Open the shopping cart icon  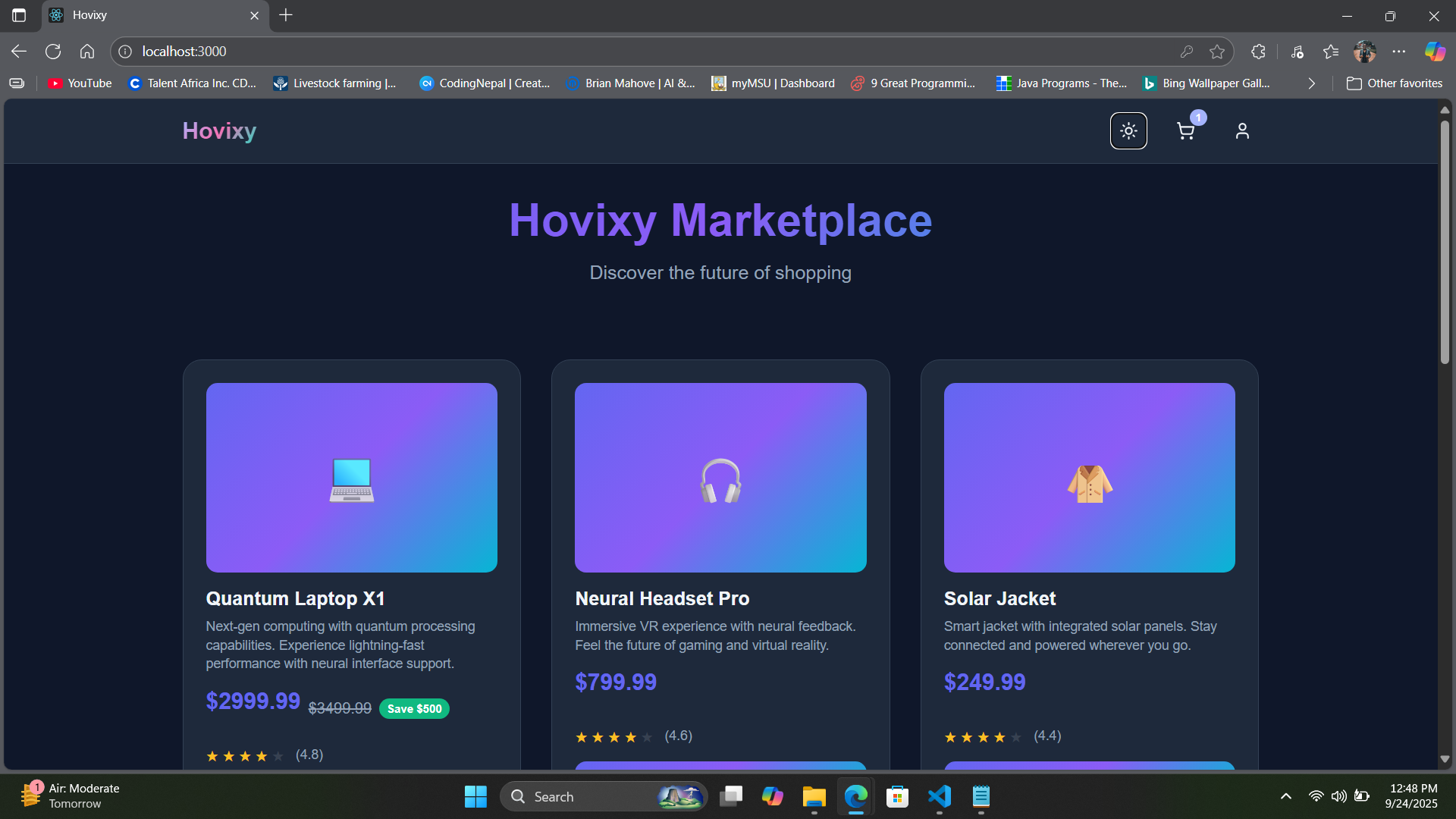(1186, 131)
